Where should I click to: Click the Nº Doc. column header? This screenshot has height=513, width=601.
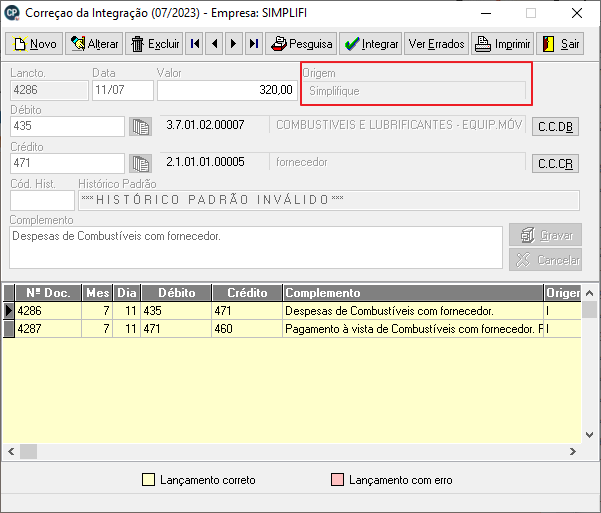click(x=48, y=293)
